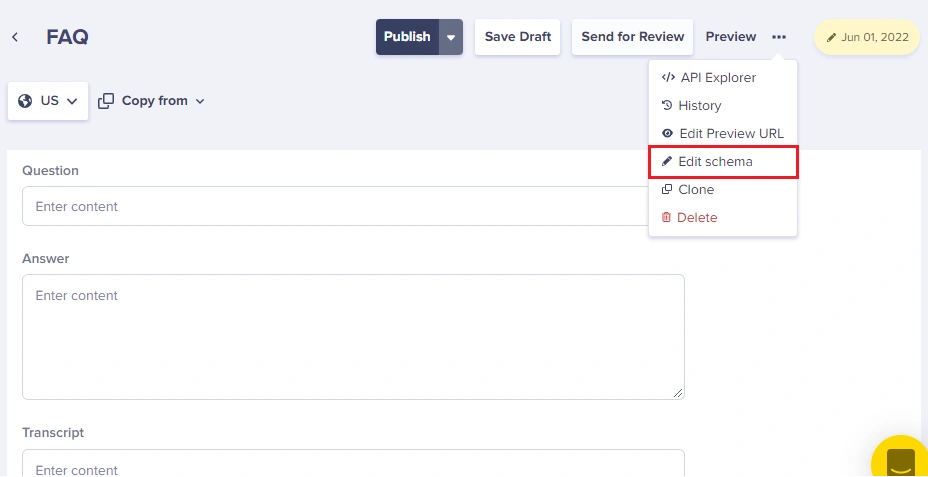Click inside the Answer text area
928x477 pixels.
click(353, 337)
